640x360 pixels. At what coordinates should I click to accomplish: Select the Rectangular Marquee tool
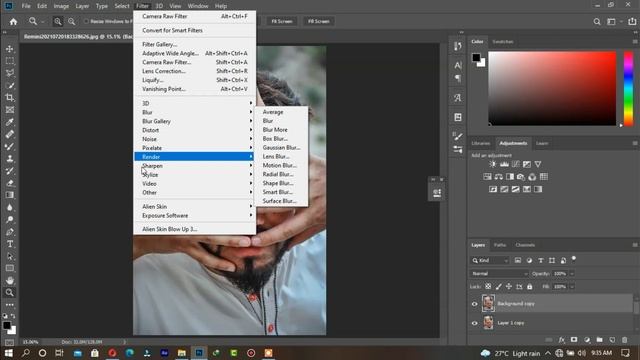click(x=9, y=61)
